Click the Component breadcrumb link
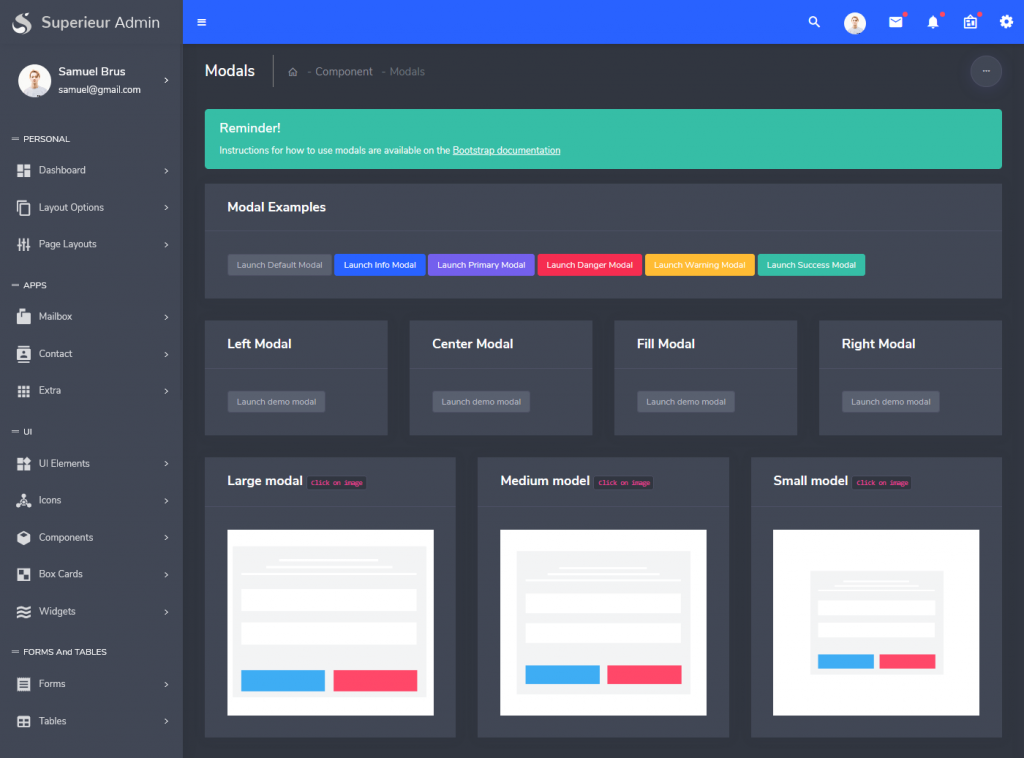 (344, 72)
